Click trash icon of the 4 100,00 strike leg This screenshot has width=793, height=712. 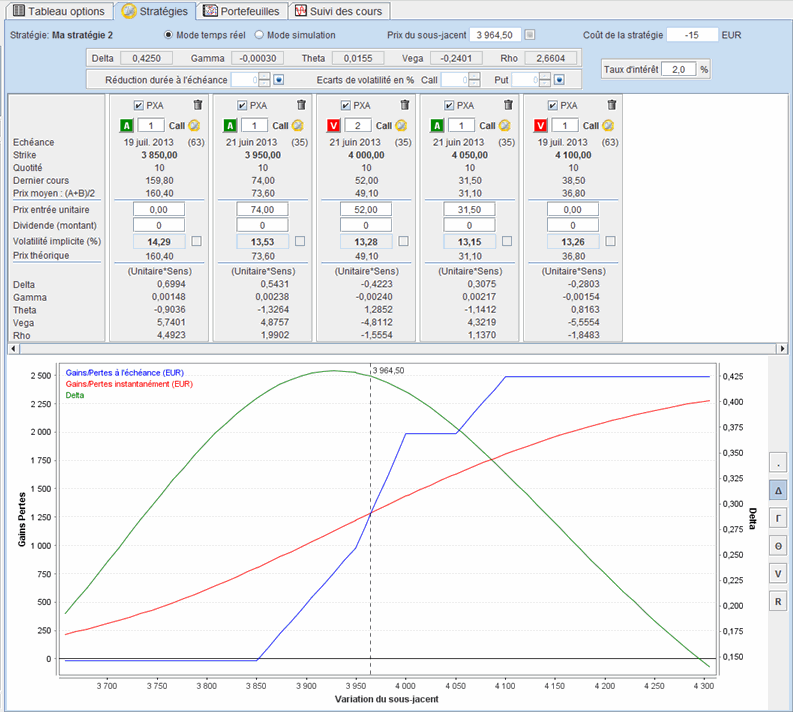point(613,105)
